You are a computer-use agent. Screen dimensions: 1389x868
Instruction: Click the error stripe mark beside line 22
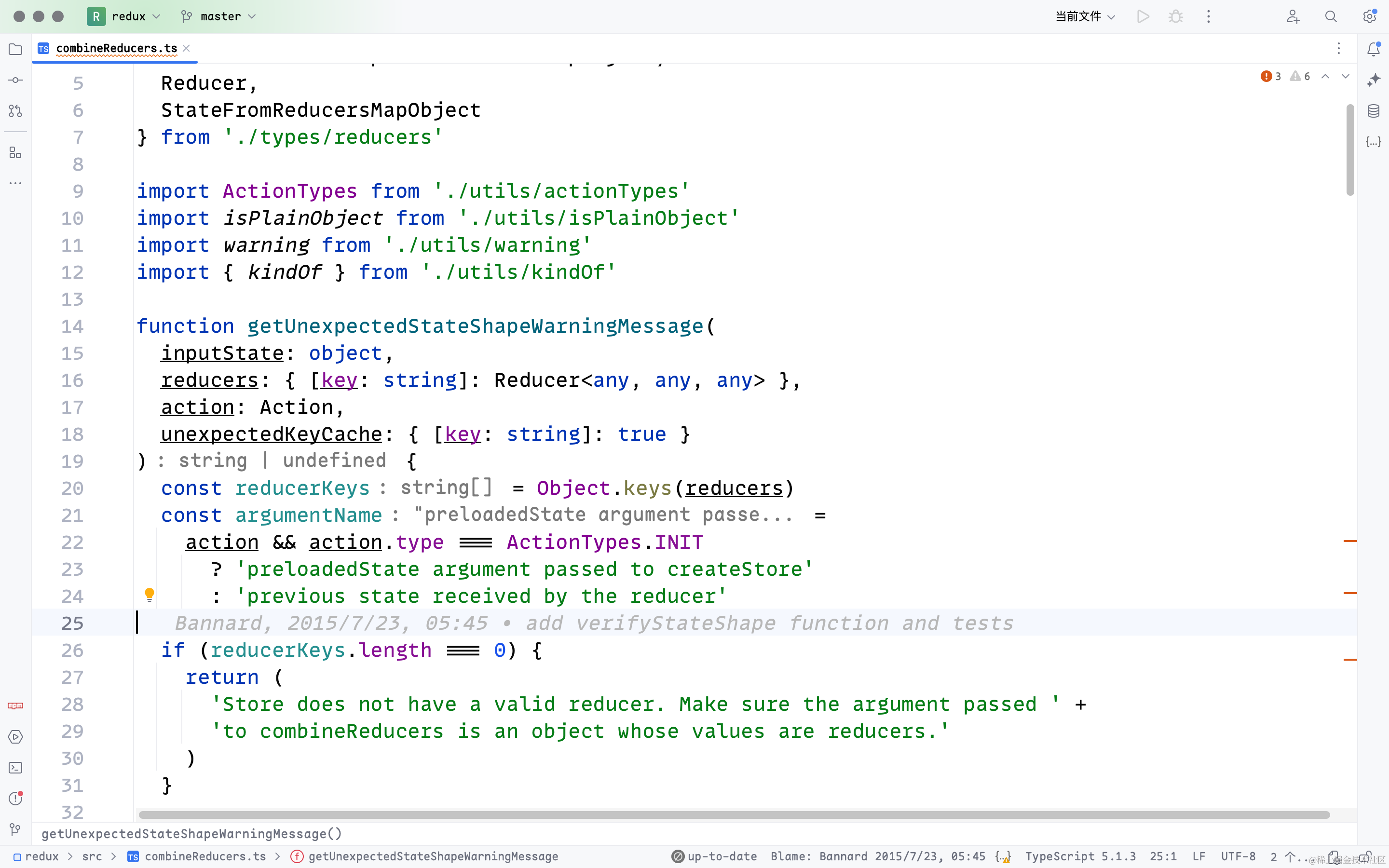1350,541
